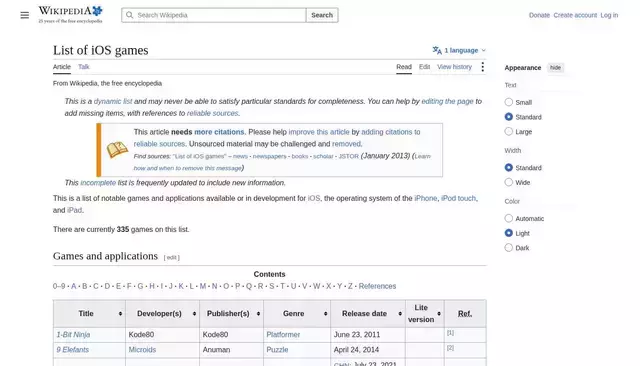The image size is (640, 366).
Task: Open the Microids developer link
Action: tap(142, 350)
